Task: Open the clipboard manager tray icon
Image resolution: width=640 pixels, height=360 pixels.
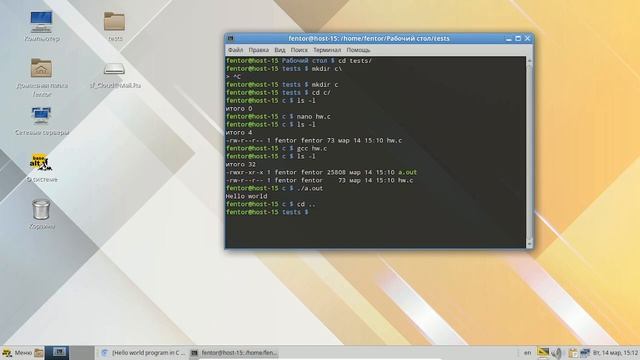Action: click(x=573, y=353)
